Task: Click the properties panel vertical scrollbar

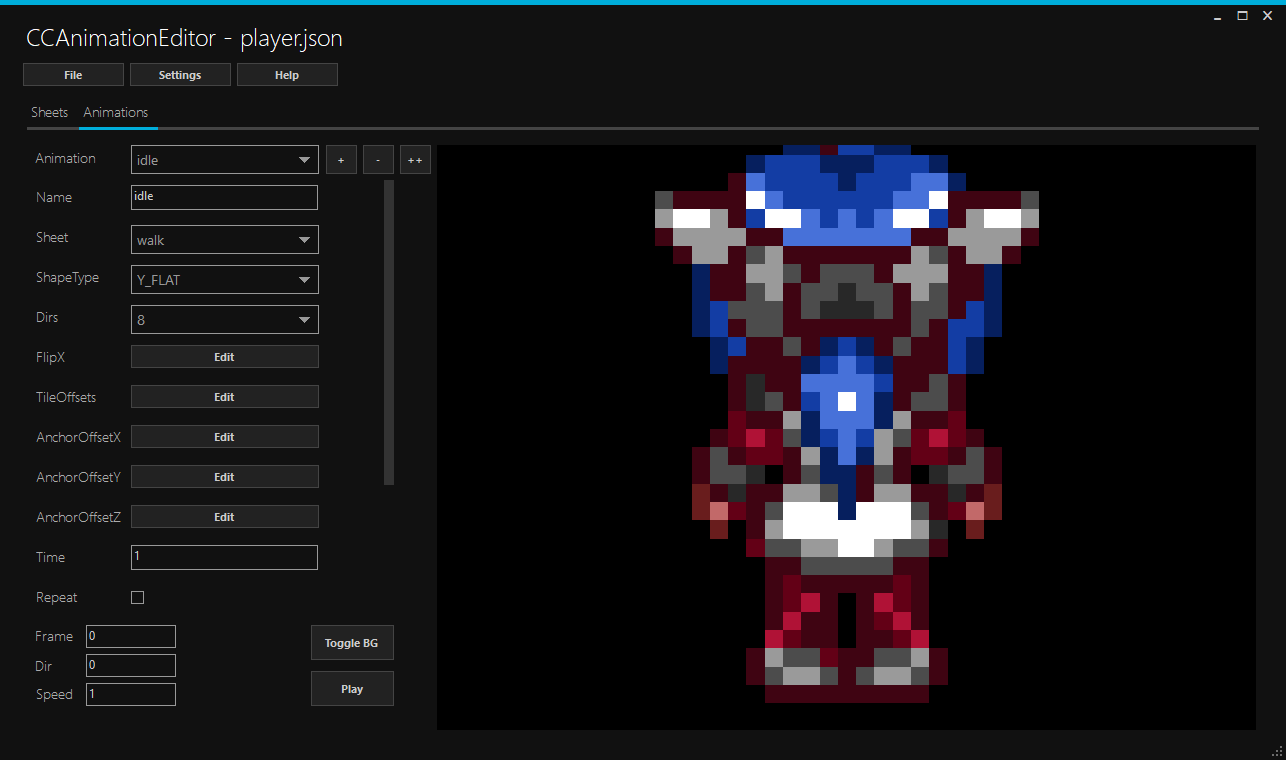Action: click(x=389, y=332)
